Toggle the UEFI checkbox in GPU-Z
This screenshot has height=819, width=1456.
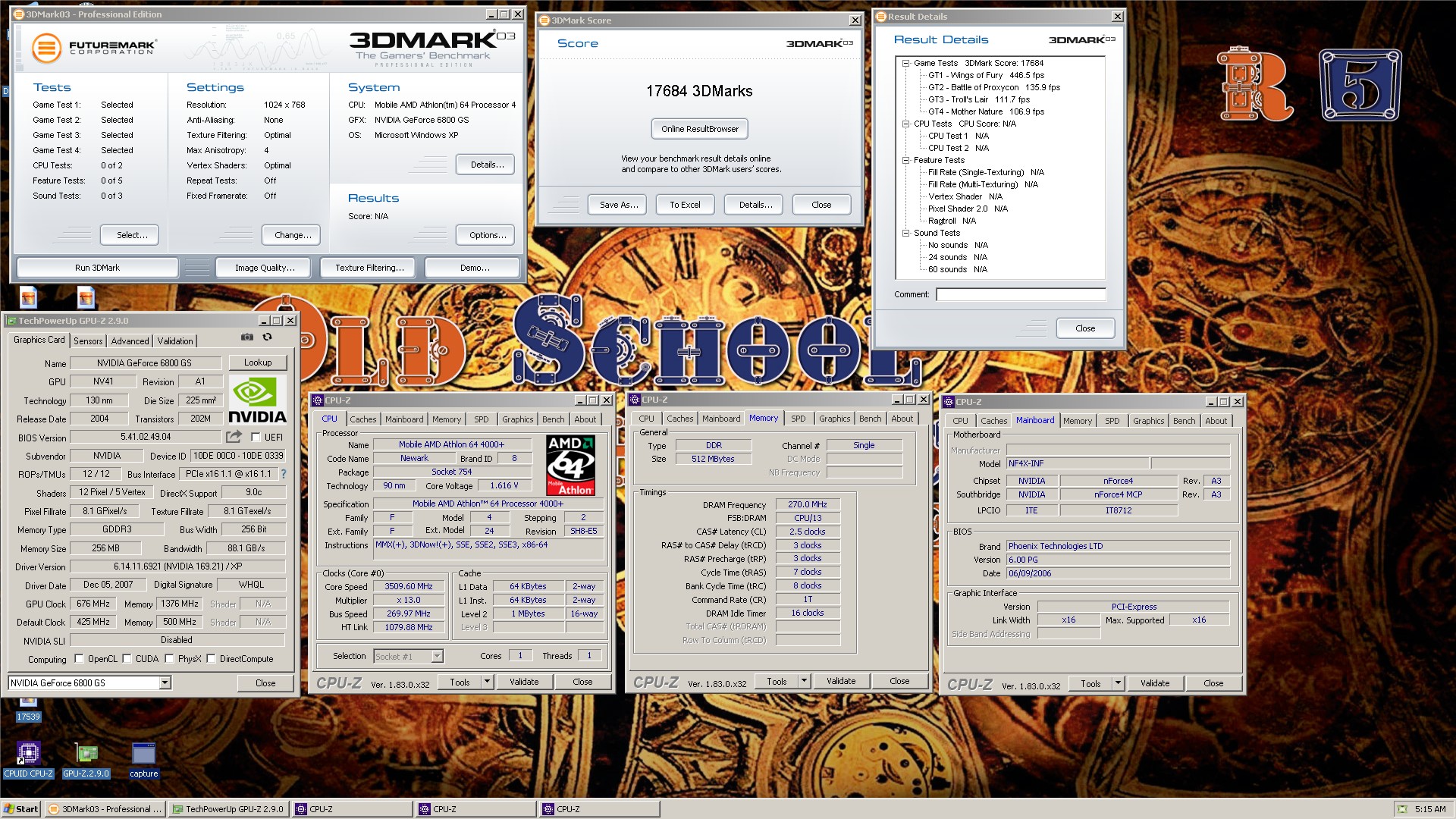tap(256, 438)
